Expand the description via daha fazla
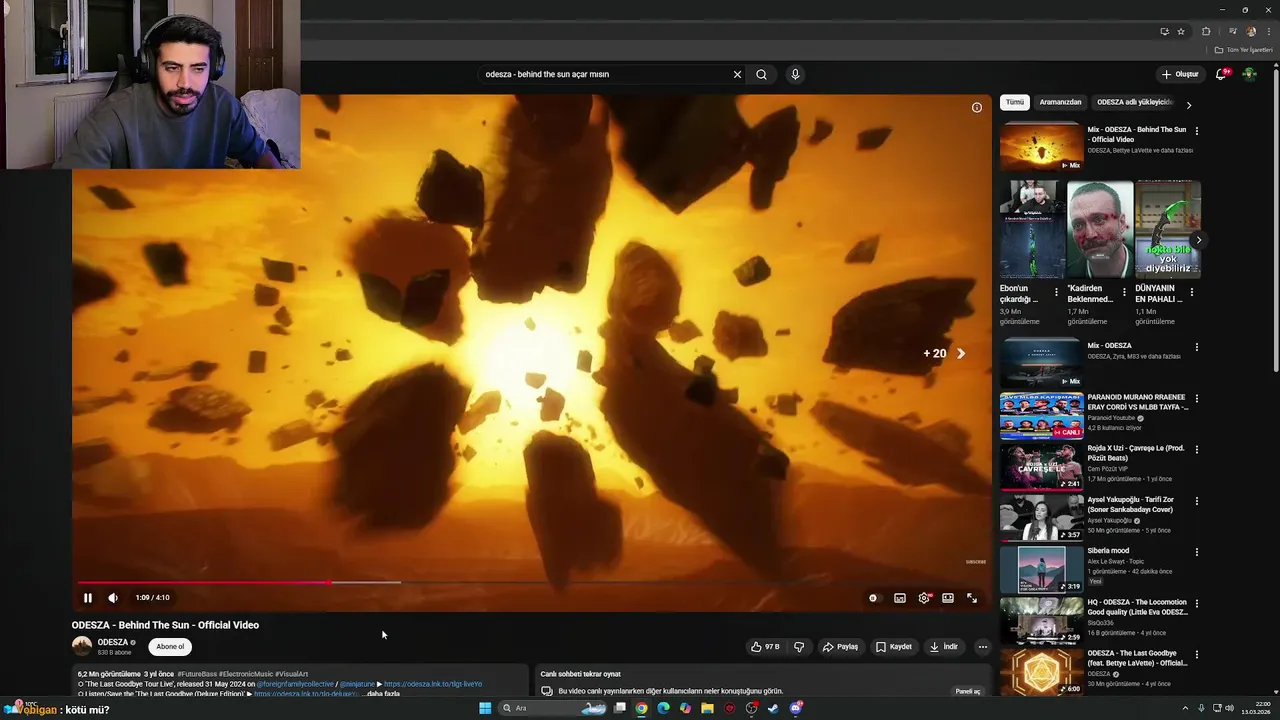 (383, 693)
